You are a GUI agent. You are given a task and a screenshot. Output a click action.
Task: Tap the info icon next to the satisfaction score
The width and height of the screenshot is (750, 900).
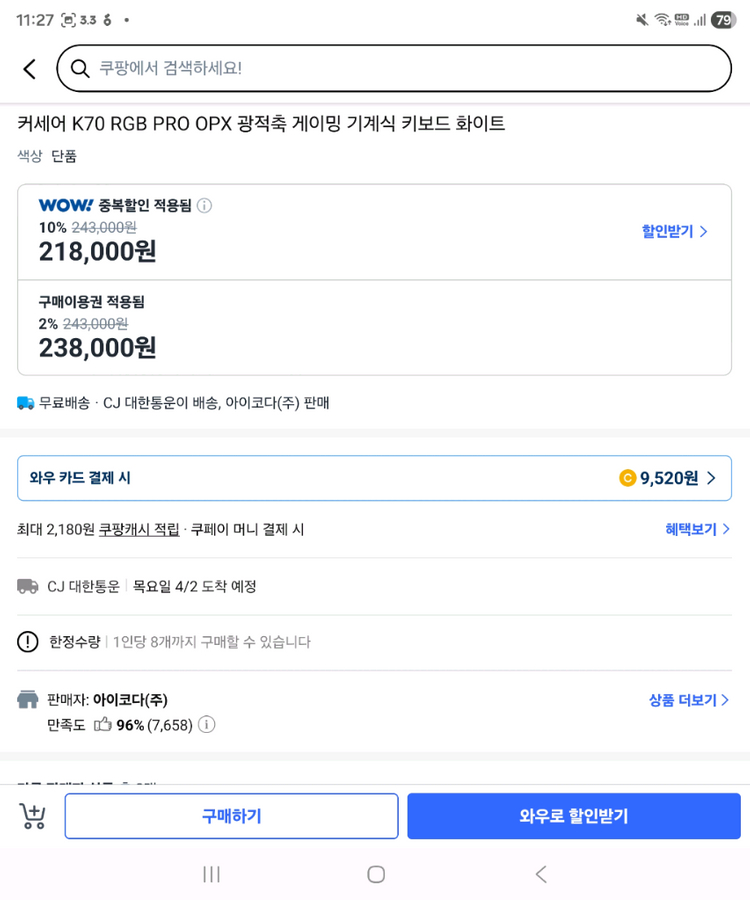[206, 725]
